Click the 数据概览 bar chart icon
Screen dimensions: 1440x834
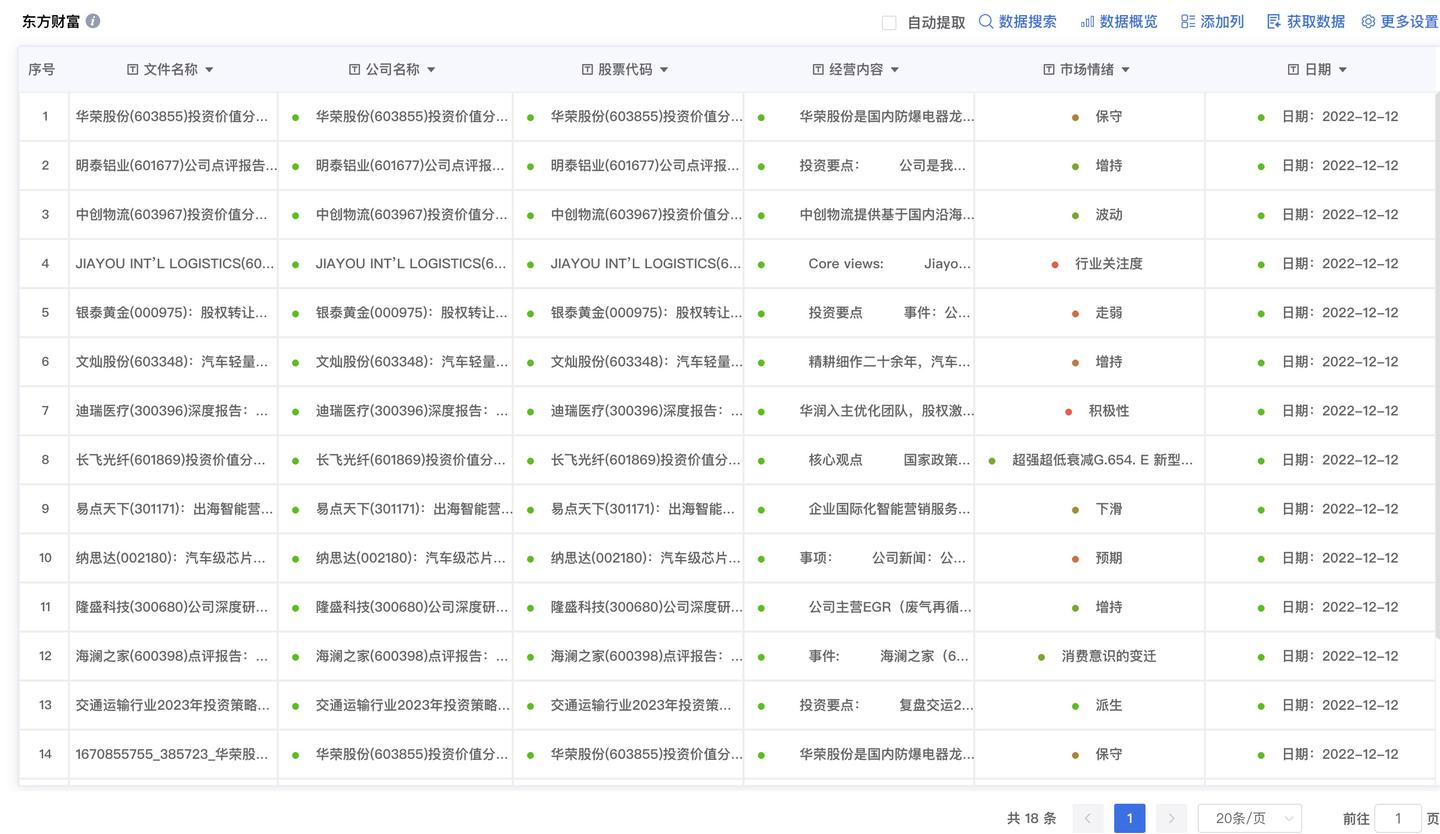1087,21
